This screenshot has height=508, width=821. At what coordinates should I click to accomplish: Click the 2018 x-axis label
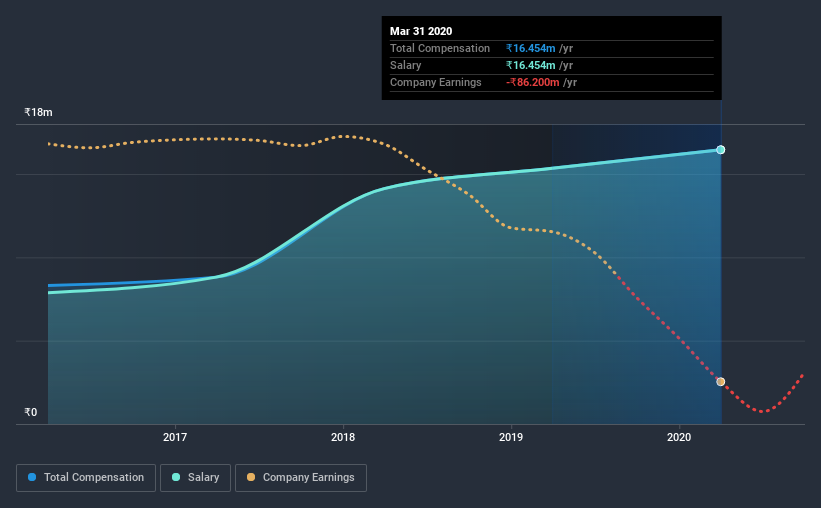[x=343, y=437]
